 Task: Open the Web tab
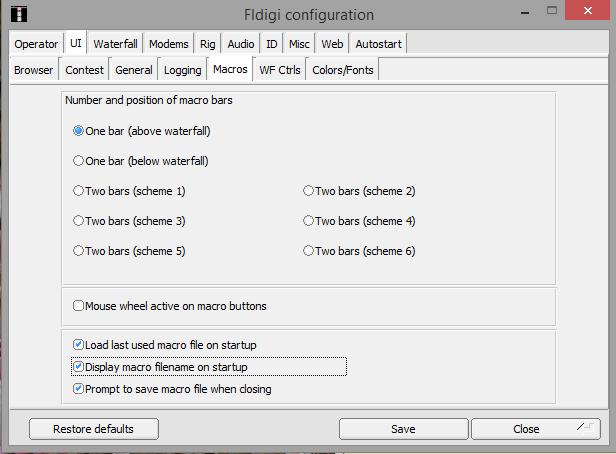click(x=332, y=44)
